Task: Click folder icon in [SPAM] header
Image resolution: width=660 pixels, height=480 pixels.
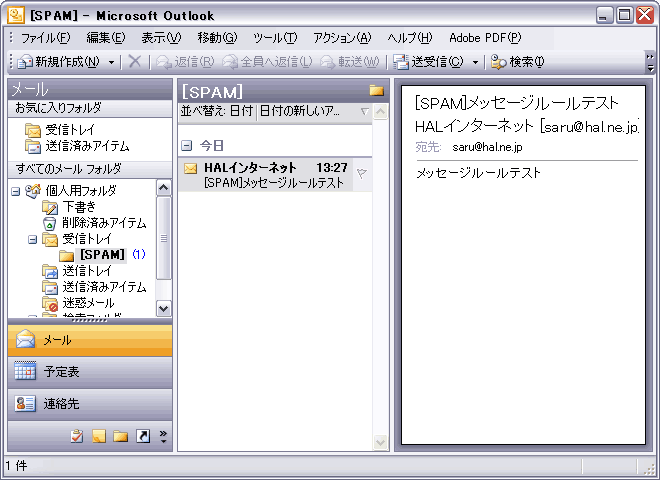Action: 377,90
